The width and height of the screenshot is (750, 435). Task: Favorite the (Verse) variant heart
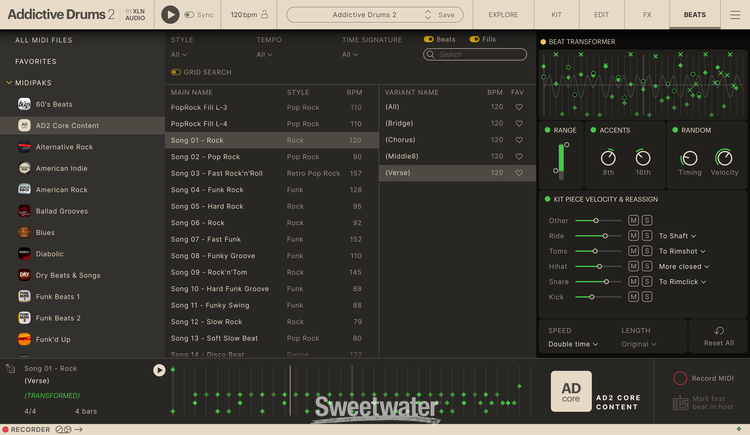click(x=519, y=173)
